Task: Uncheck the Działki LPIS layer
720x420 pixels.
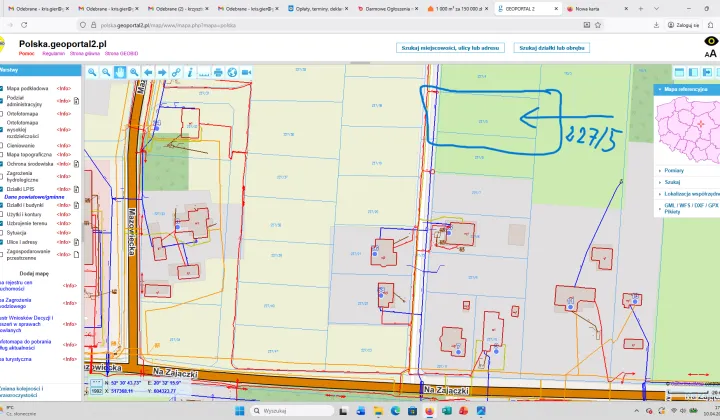Action: (3, 188)
